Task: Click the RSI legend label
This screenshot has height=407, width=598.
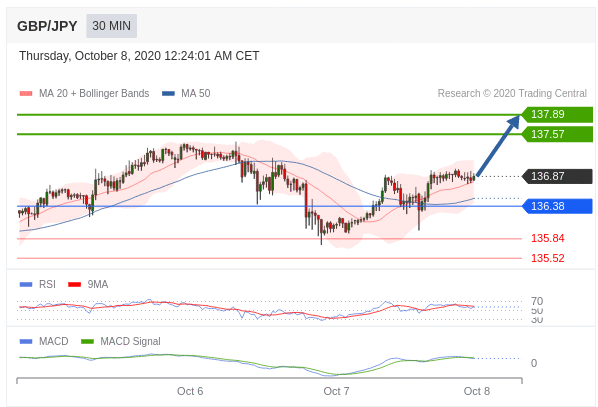Action: click(x=47, y=285)
